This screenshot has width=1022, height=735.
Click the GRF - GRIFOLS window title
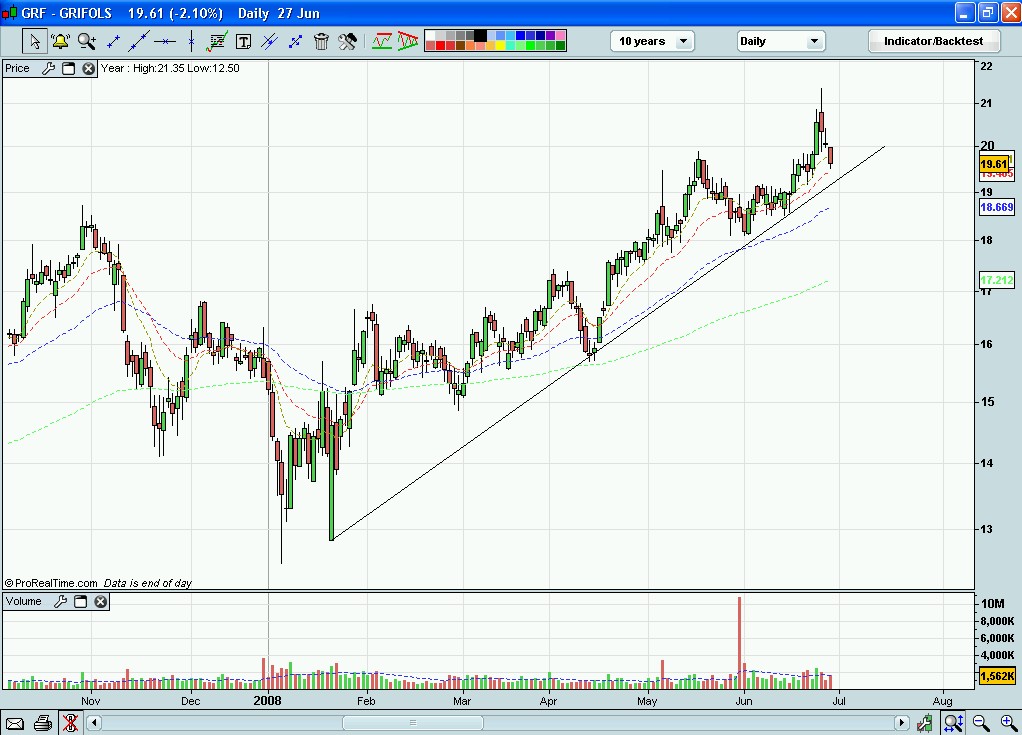point(66,13)
